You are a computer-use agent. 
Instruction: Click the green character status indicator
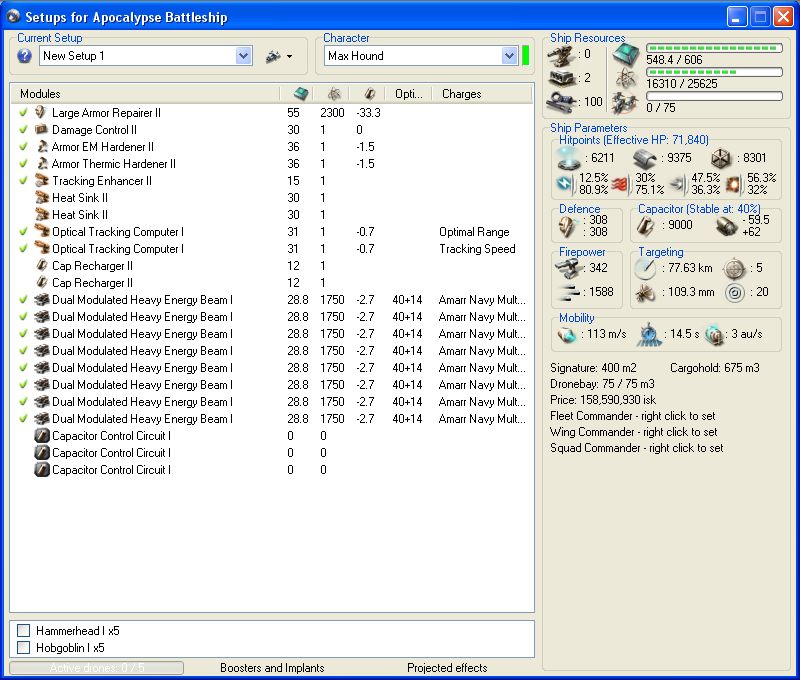click(526, 55)
